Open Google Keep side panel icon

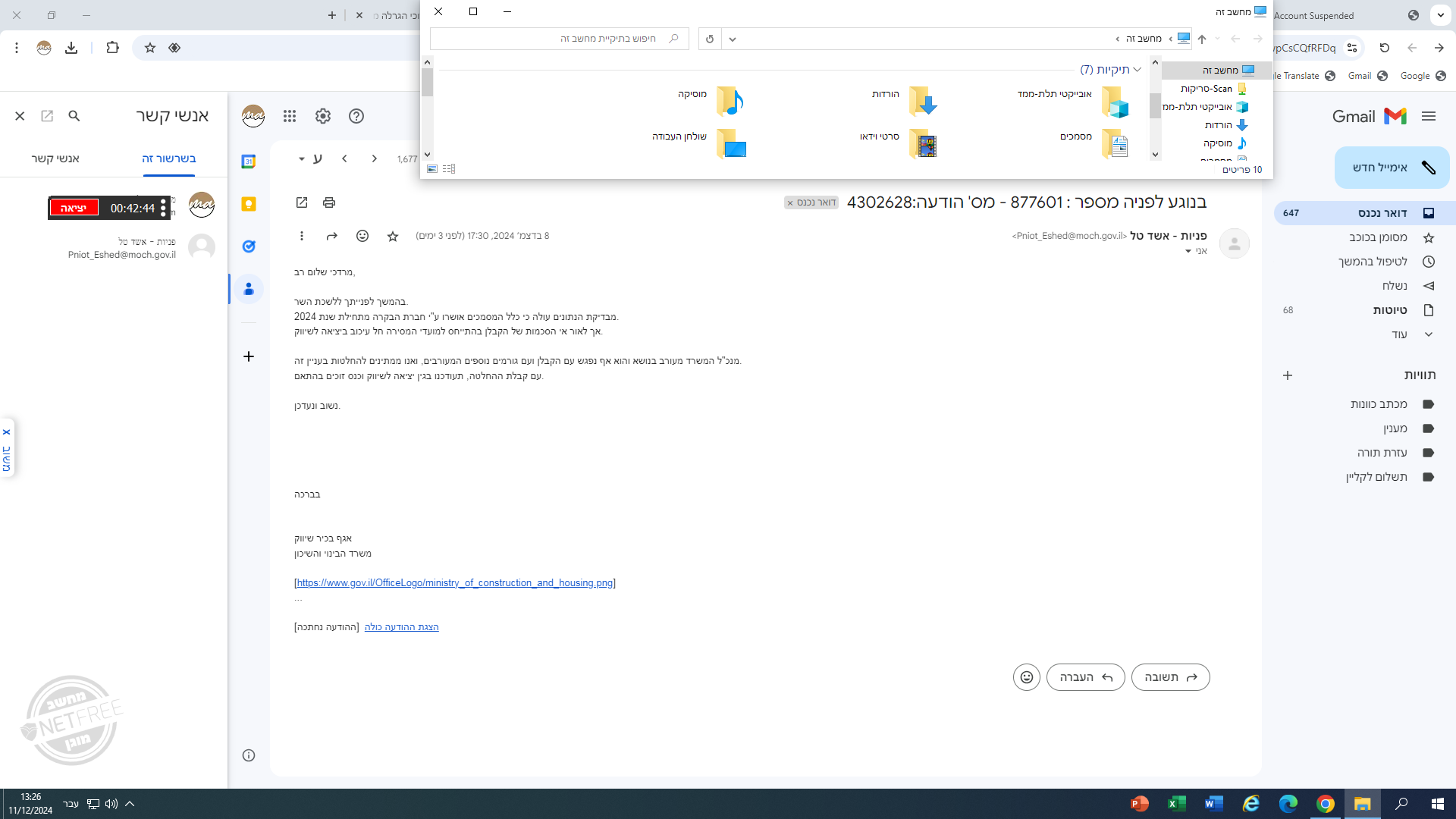click(x=249, y=204)
